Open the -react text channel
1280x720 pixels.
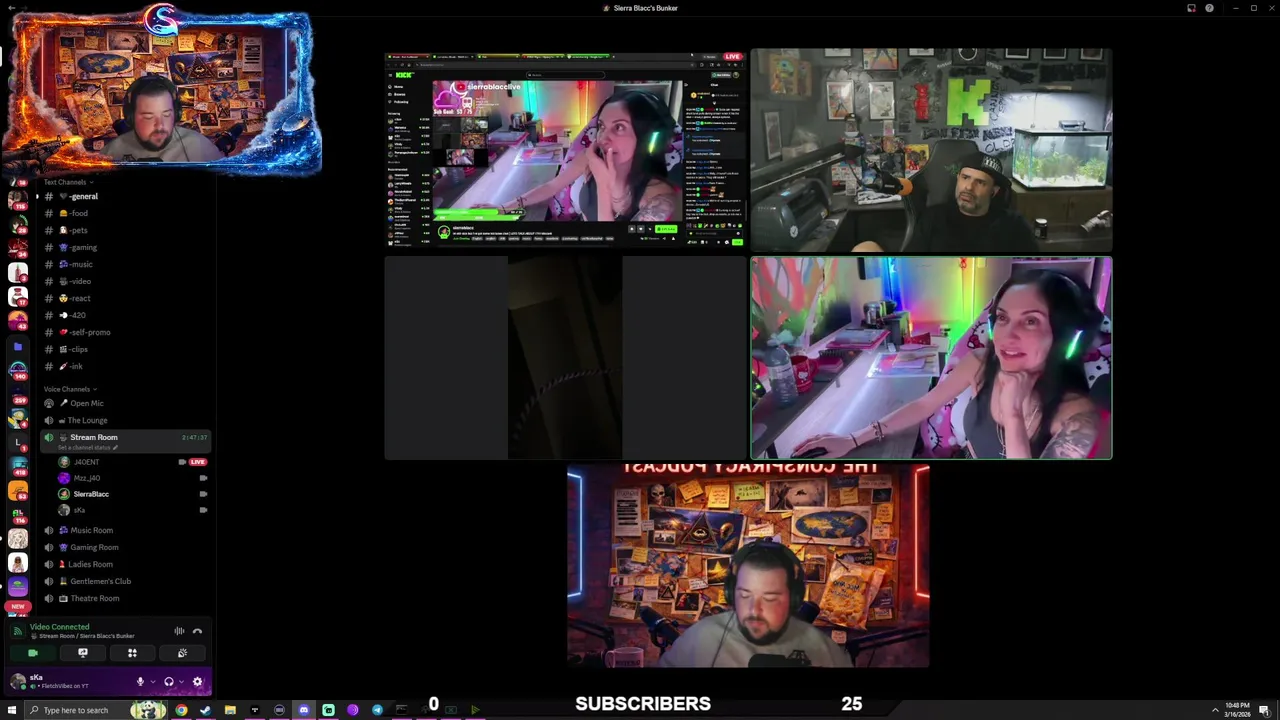tap(125, 298)
